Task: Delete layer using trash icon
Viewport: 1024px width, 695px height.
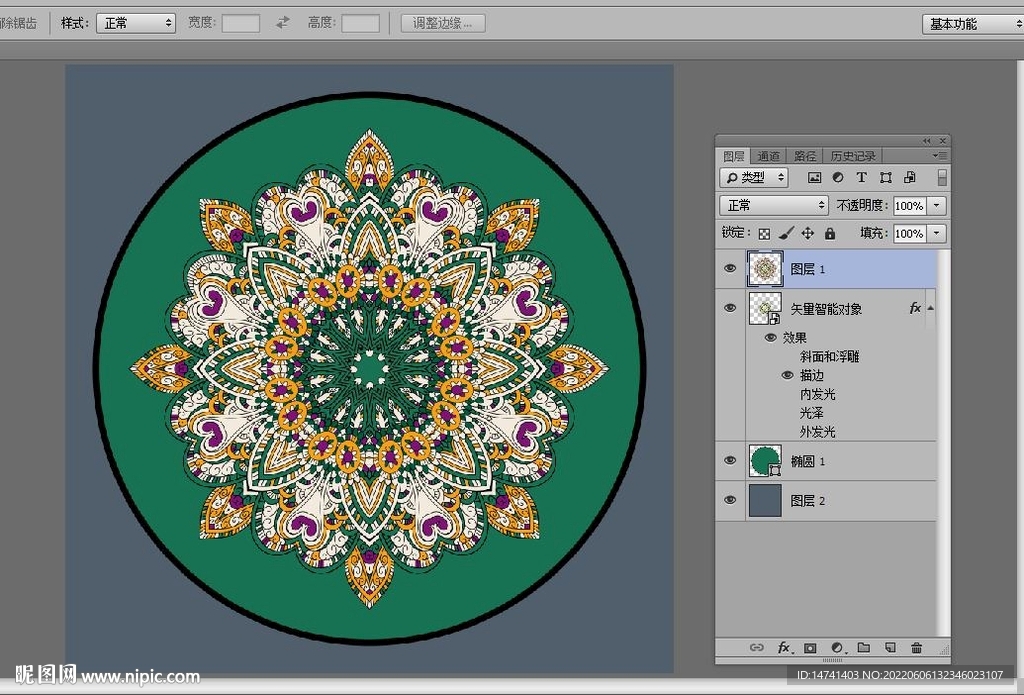Action: 916,647
